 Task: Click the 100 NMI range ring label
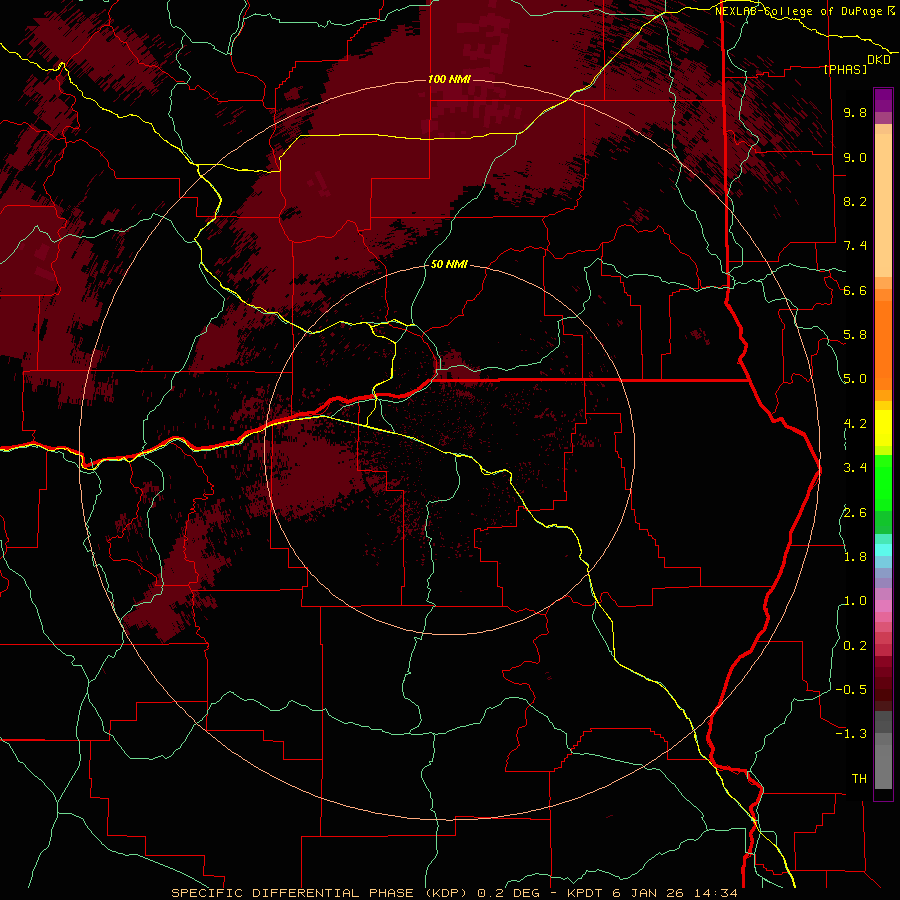449,79
